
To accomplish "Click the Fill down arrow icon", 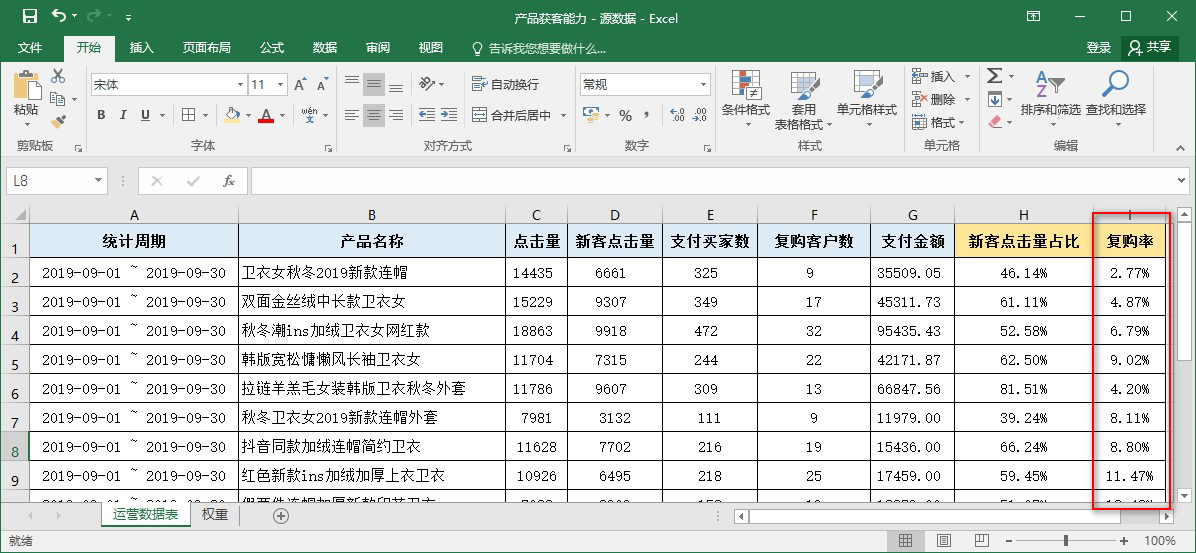I will pyautogui.click(x=995, y=99).
